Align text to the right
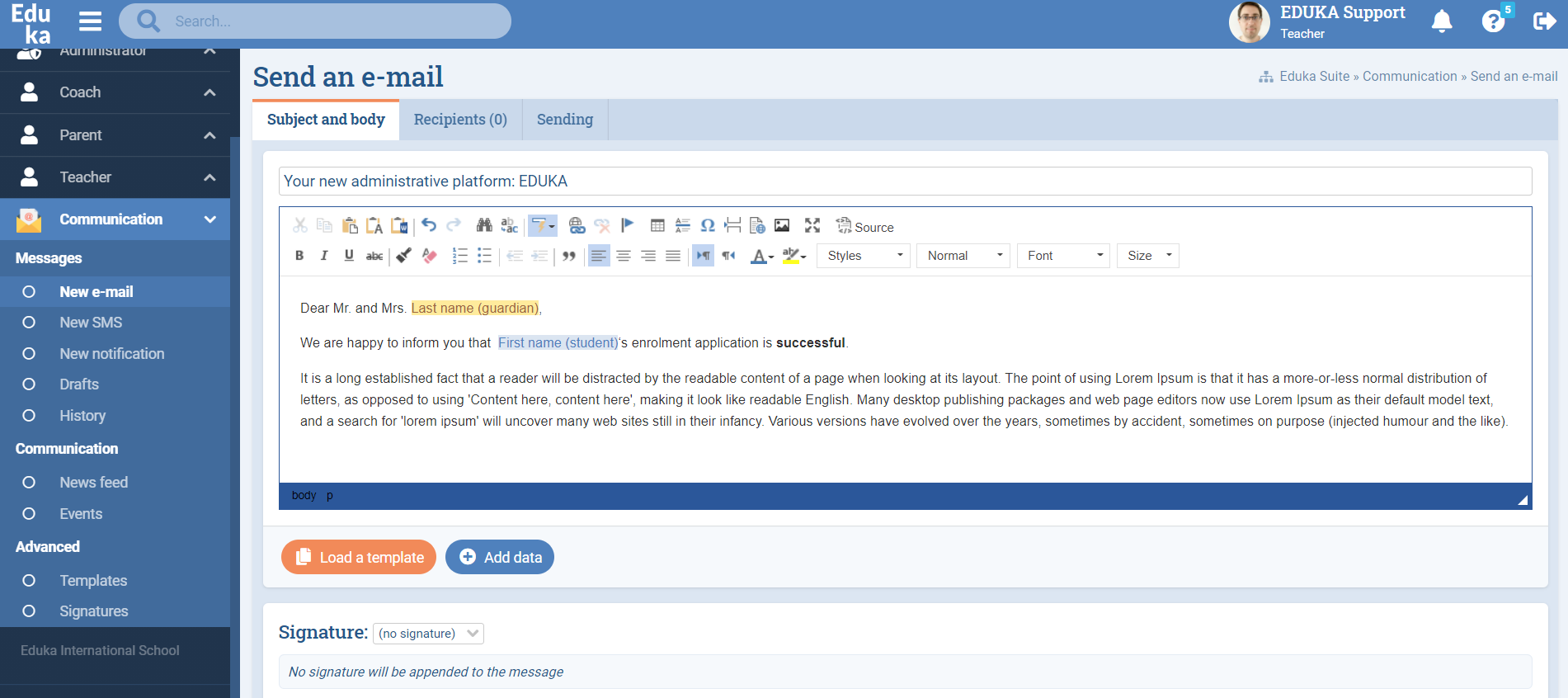 pyautogui.click(x=648, y=256)
